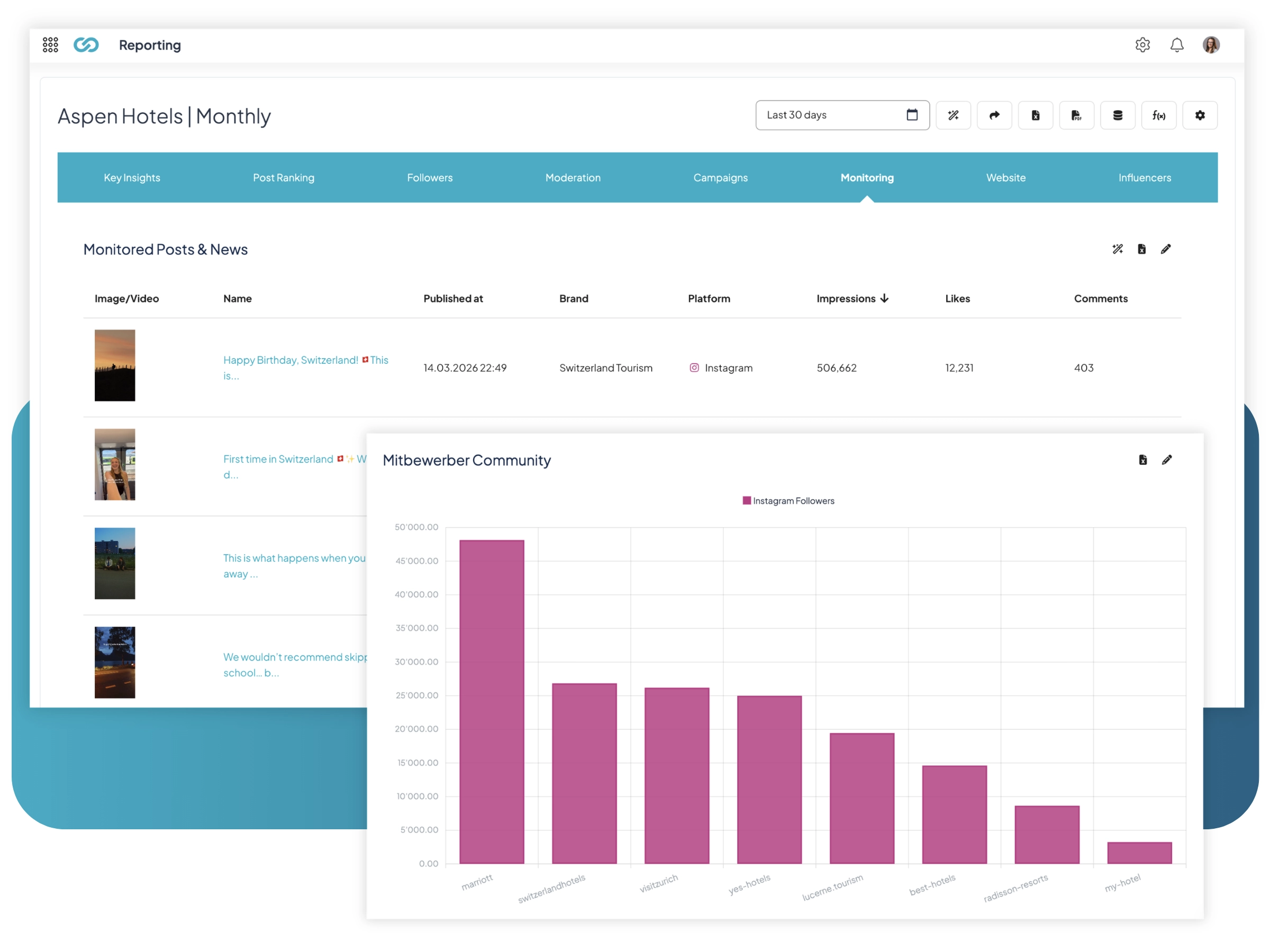Screen dimensions: 1270x952
Task: Click the marriott bar in the chart
Action: (492, 701)
